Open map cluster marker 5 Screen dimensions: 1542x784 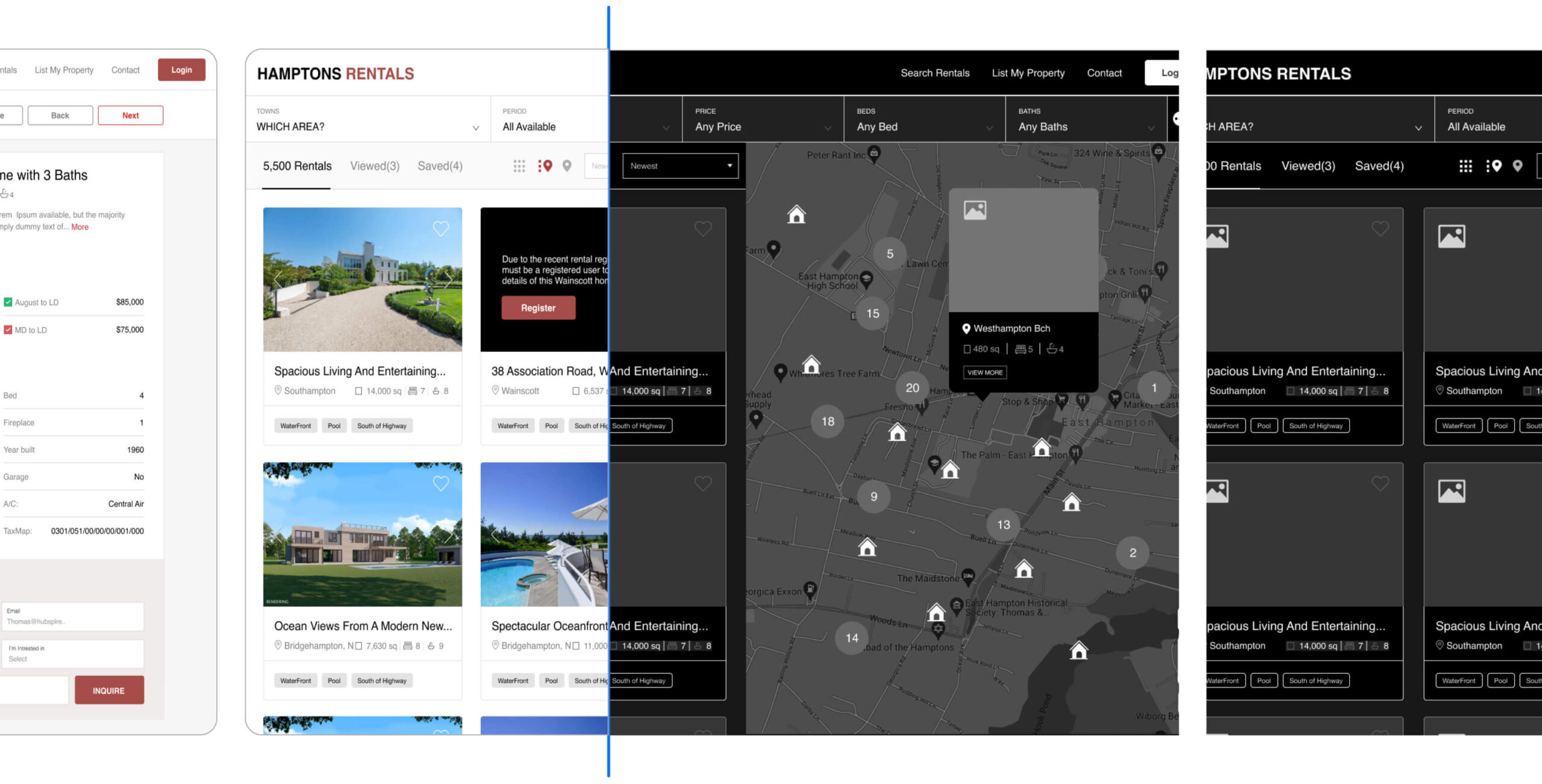coord(890,254)
